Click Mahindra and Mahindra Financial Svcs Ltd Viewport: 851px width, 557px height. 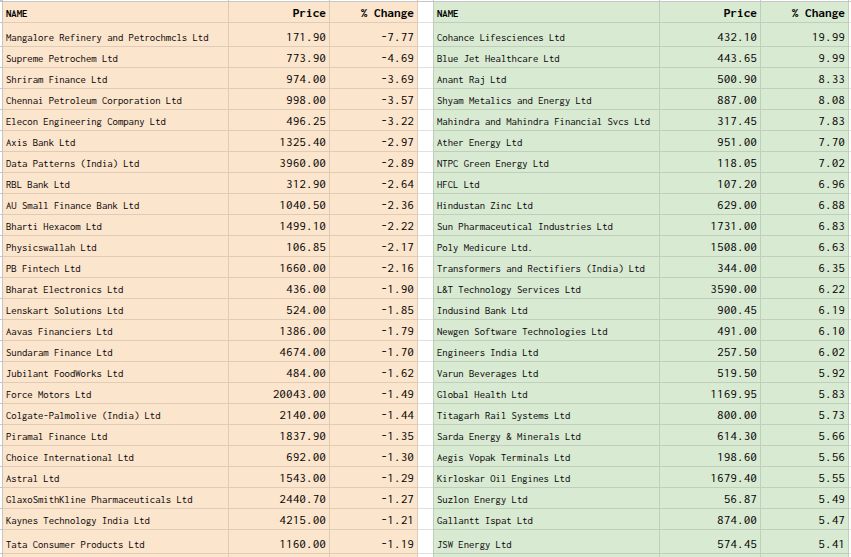pyautogui.click(x=543, y=122)
